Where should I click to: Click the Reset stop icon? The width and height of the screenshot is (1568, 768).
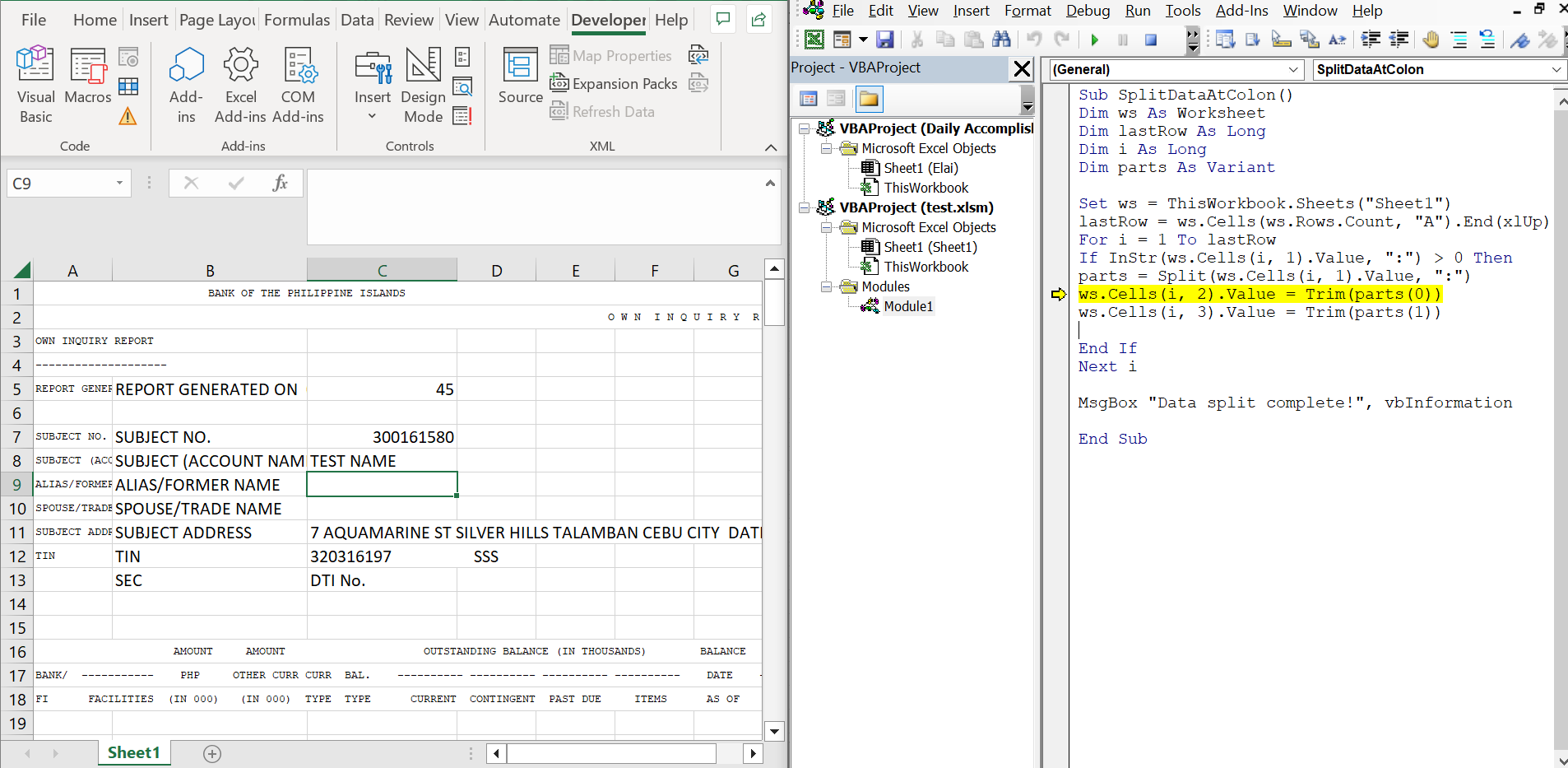point(1151,39)
